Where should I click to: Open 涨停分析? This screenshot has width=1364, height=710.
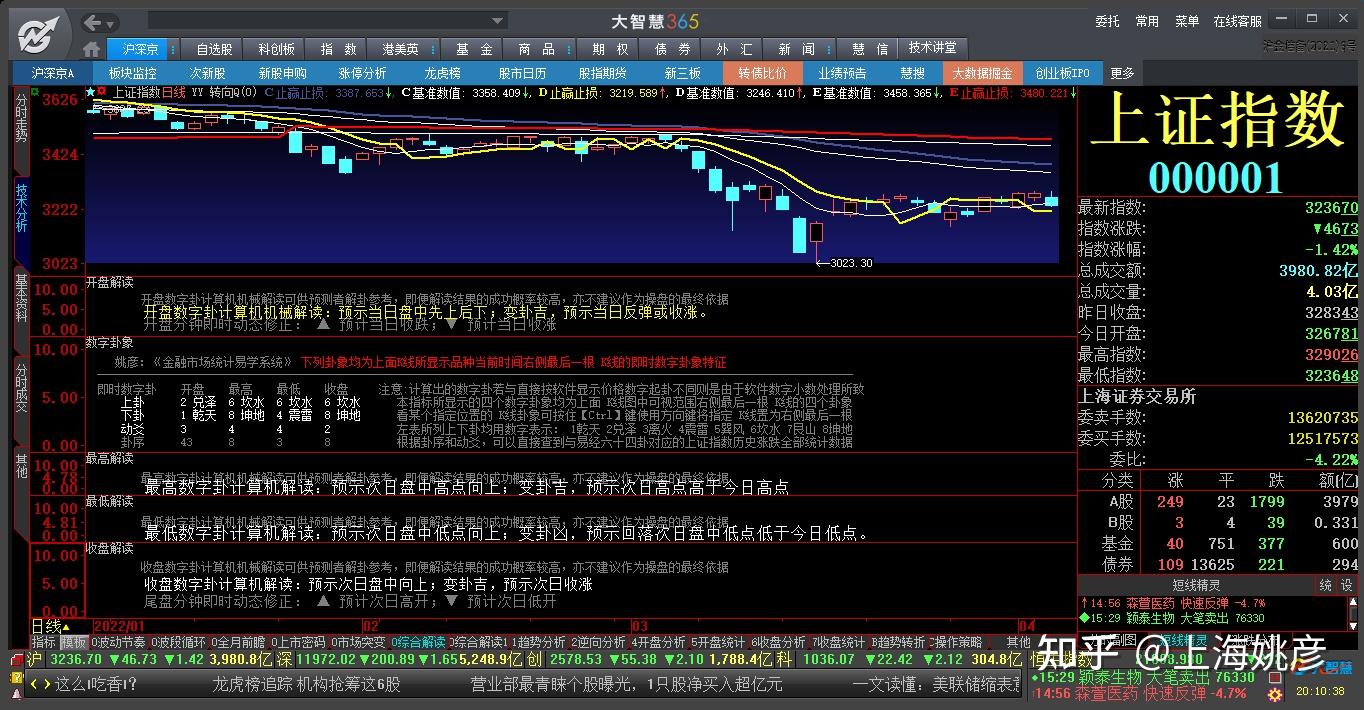(x=362, y=73)
